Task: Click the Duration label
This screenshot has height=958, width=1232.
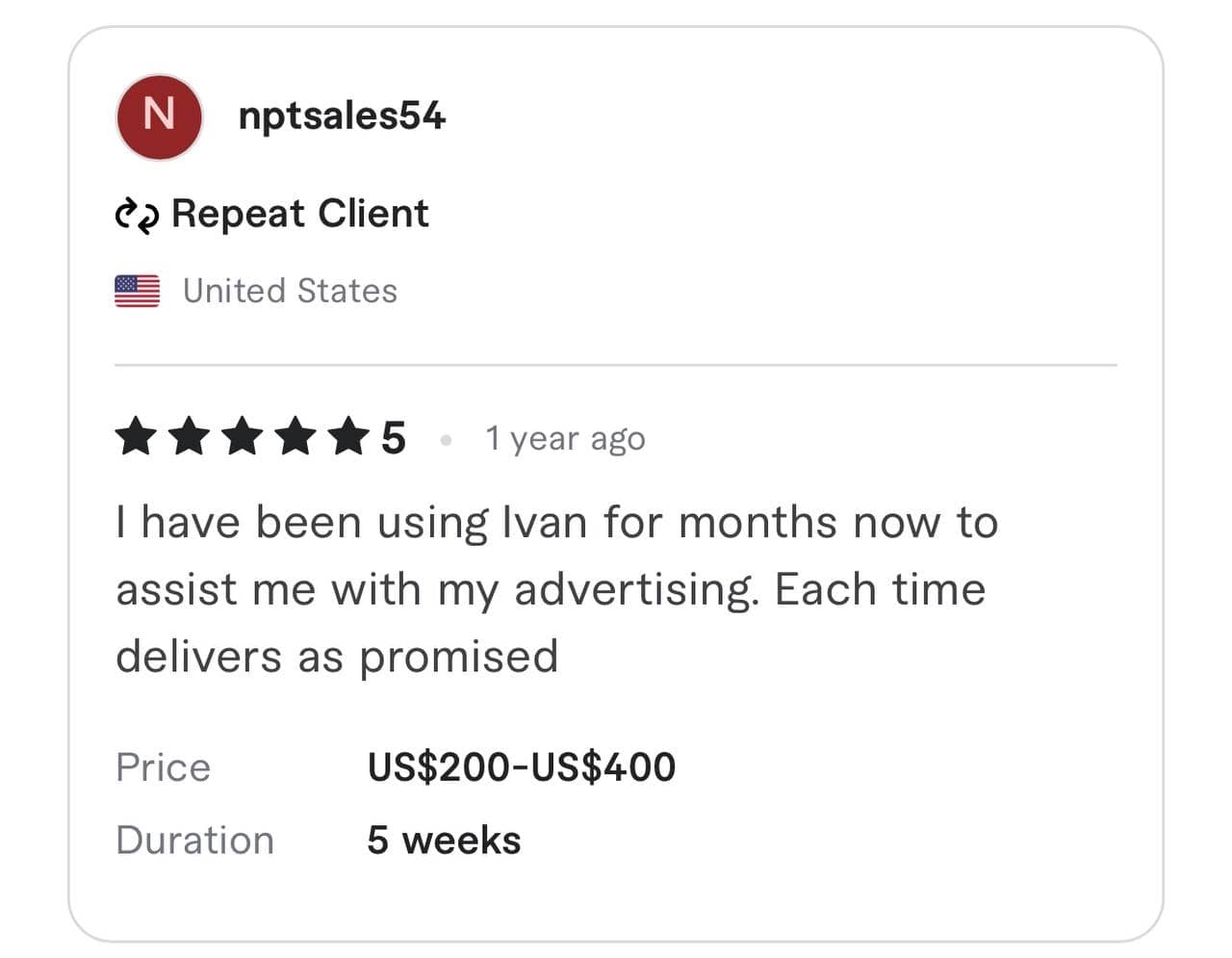Action: coord(194,841)
